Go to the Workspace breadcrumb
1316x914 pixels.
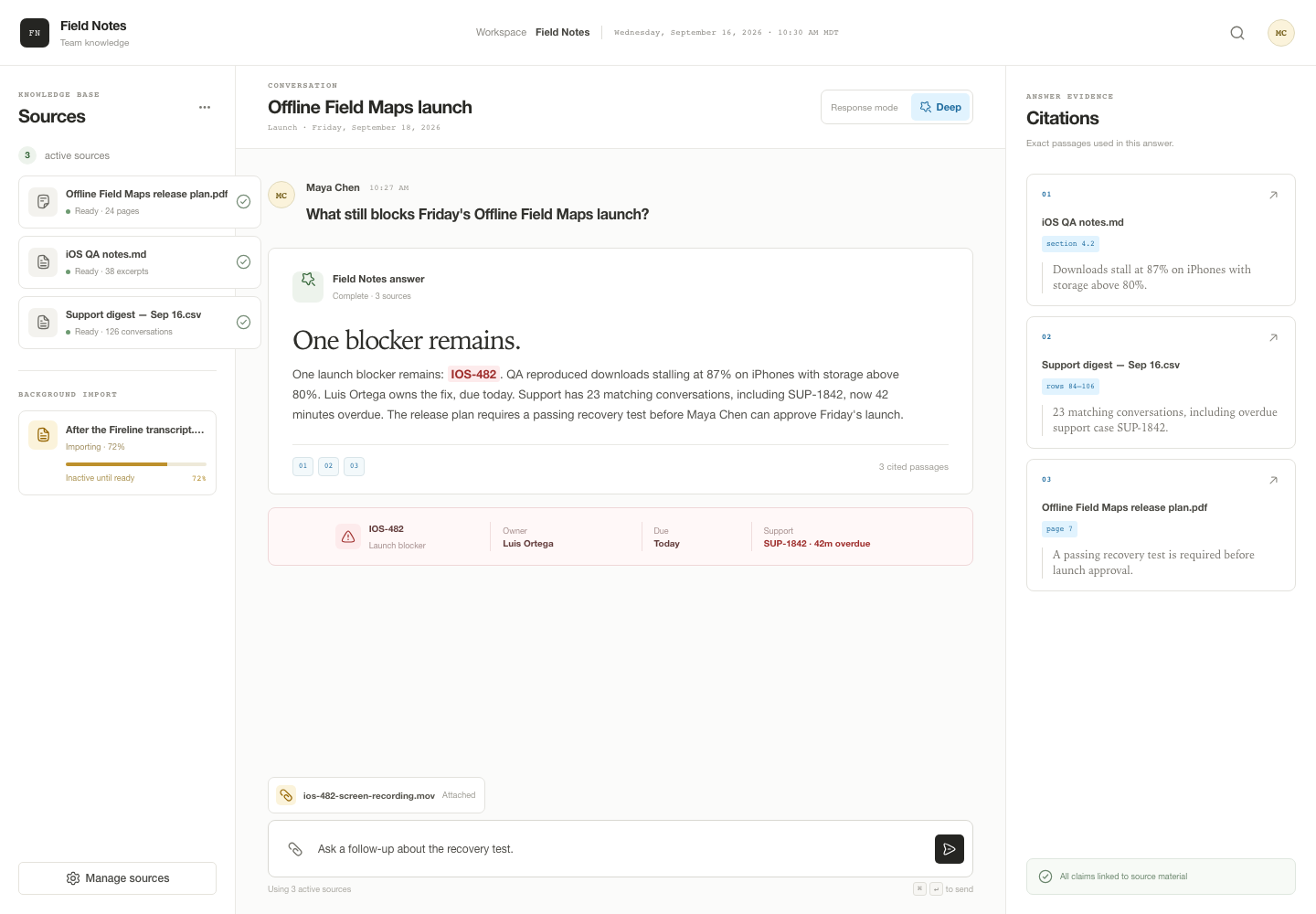pyautogui.click(x=501, y=32)
